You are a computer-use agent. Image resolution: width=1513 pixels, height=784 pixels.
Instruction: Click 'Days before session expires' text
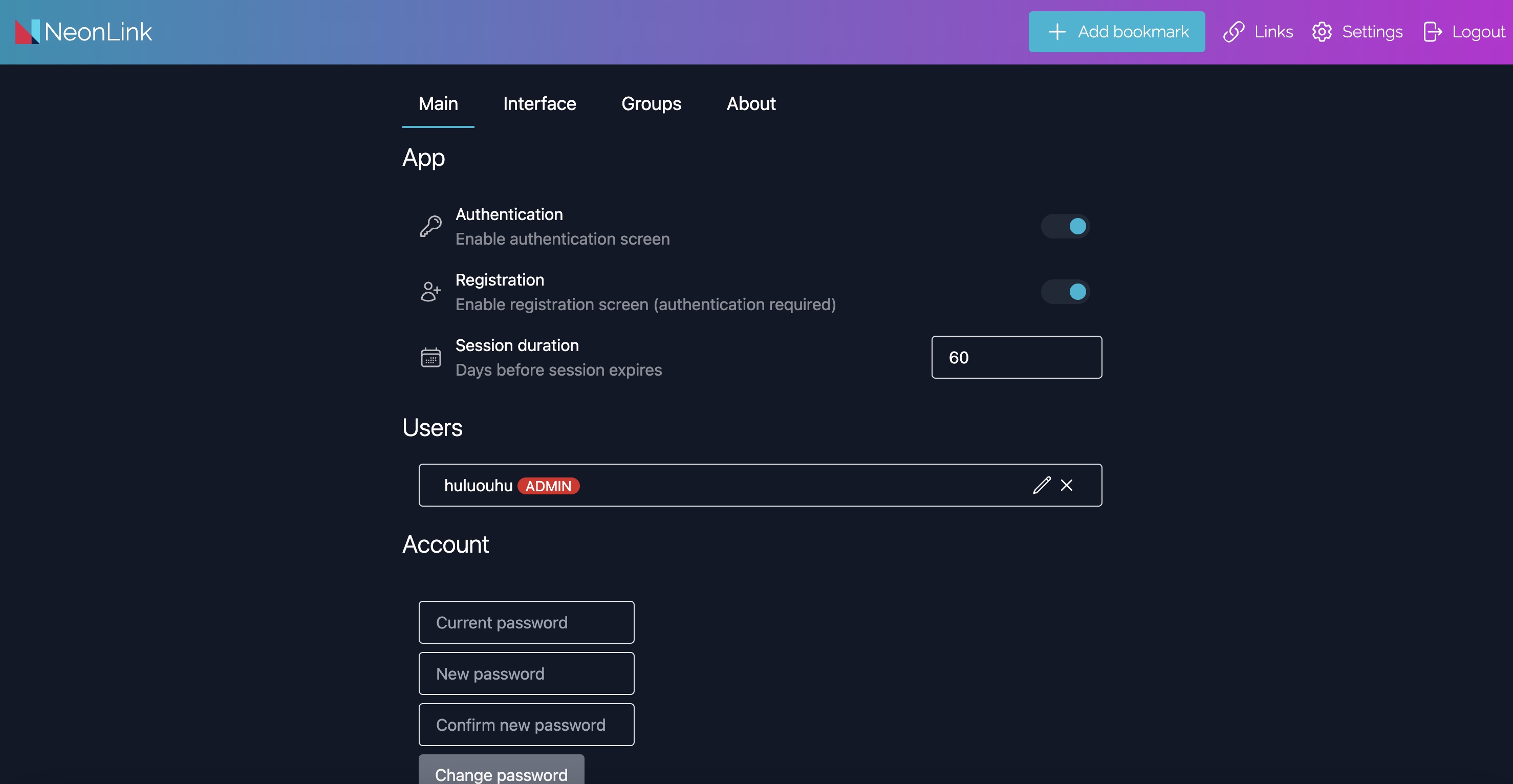coord(558,370)
